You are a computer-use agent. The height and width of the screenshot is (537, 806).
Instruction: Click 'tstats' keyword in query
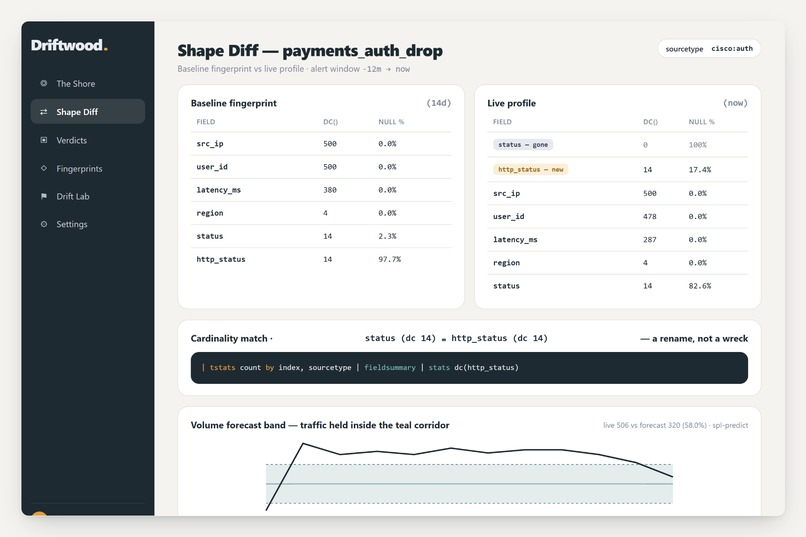coord(222,367)
